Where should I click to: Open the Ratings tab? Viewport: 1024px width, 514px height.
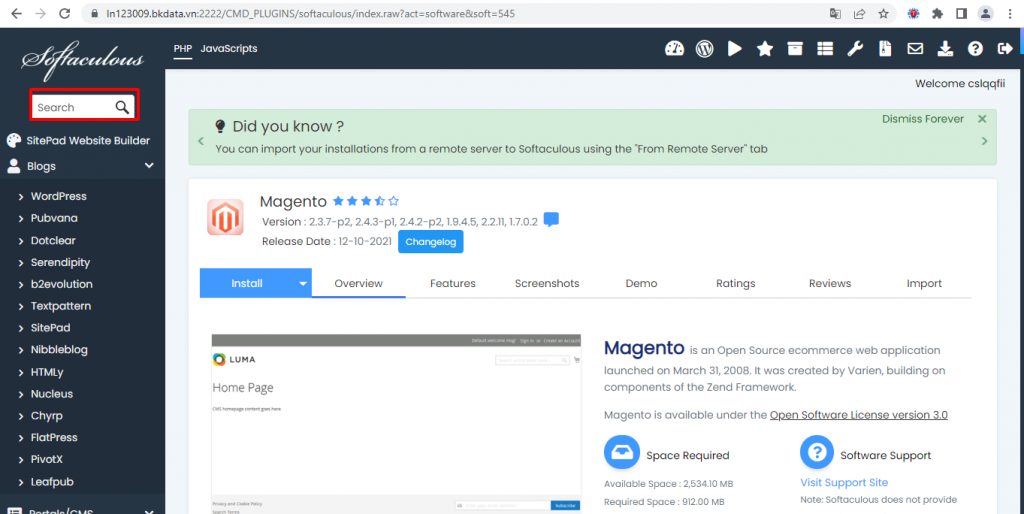click(x=735, y=283)
